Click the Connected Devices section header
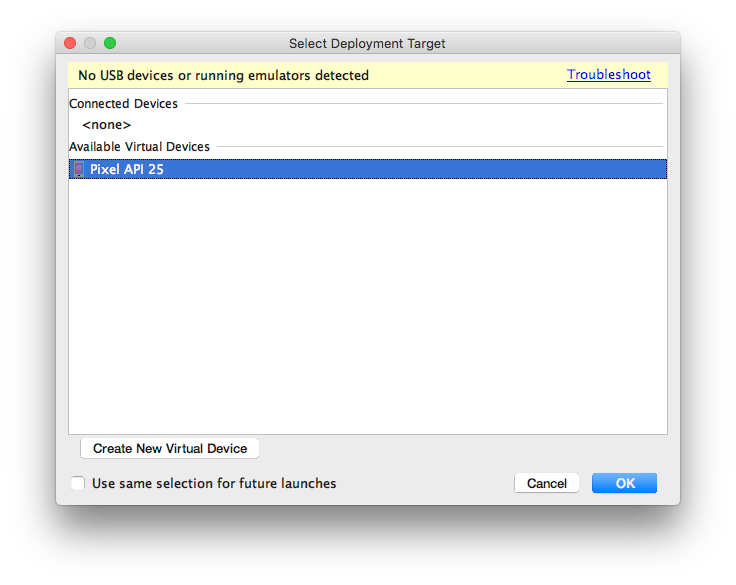 point(123,104)
